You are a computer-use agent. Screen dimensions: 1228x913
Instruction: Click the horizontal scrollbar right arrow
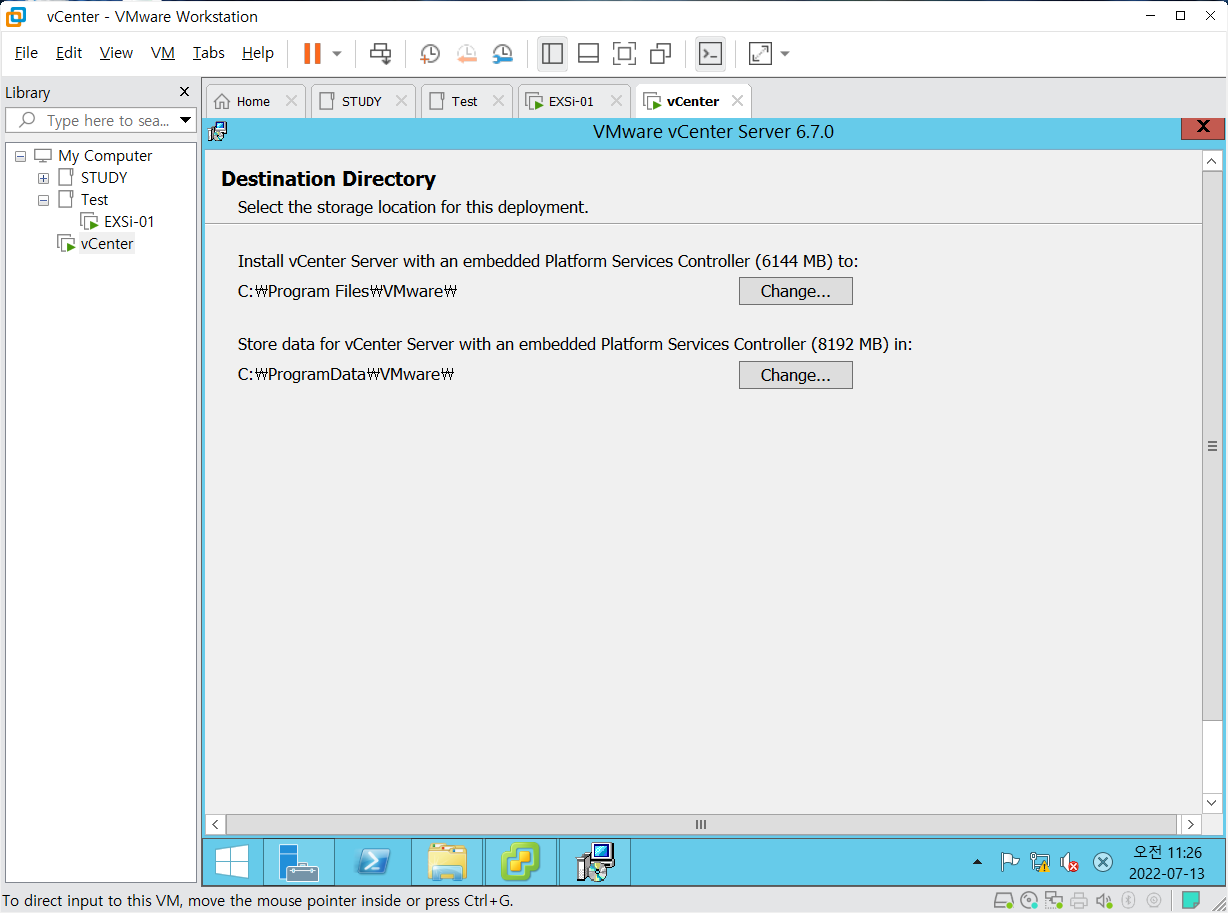point(1190,825)
